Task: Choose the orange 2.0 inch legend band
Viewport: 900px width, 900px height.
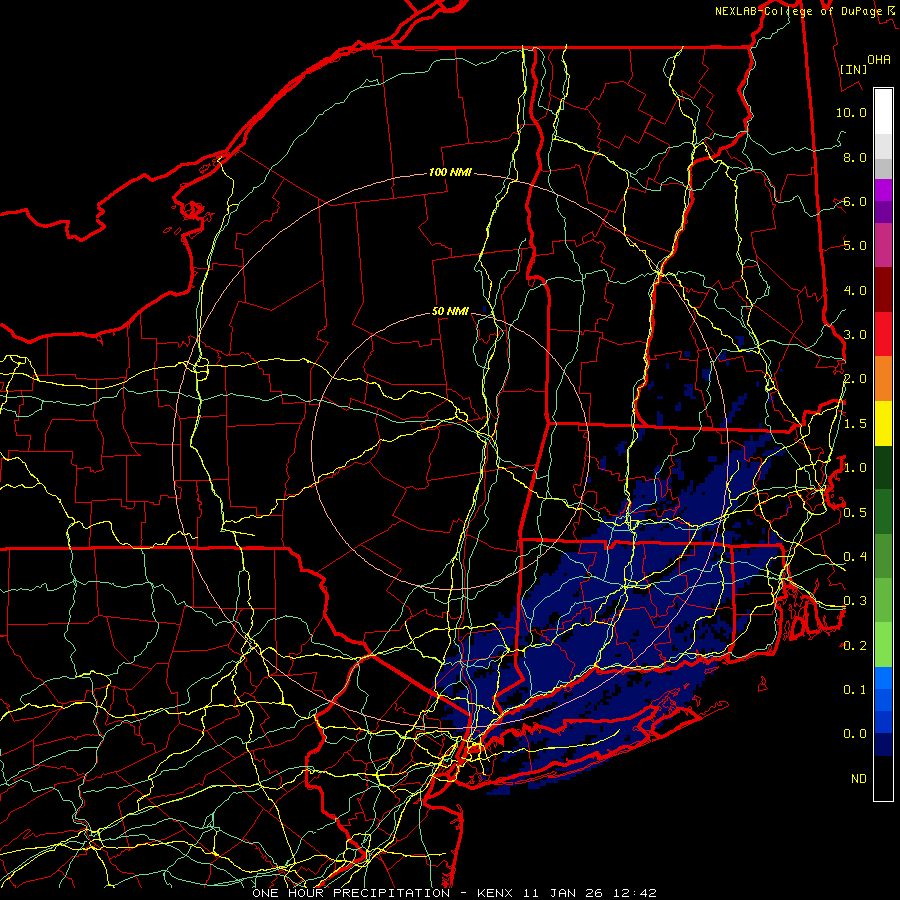Action: (883, 379)
